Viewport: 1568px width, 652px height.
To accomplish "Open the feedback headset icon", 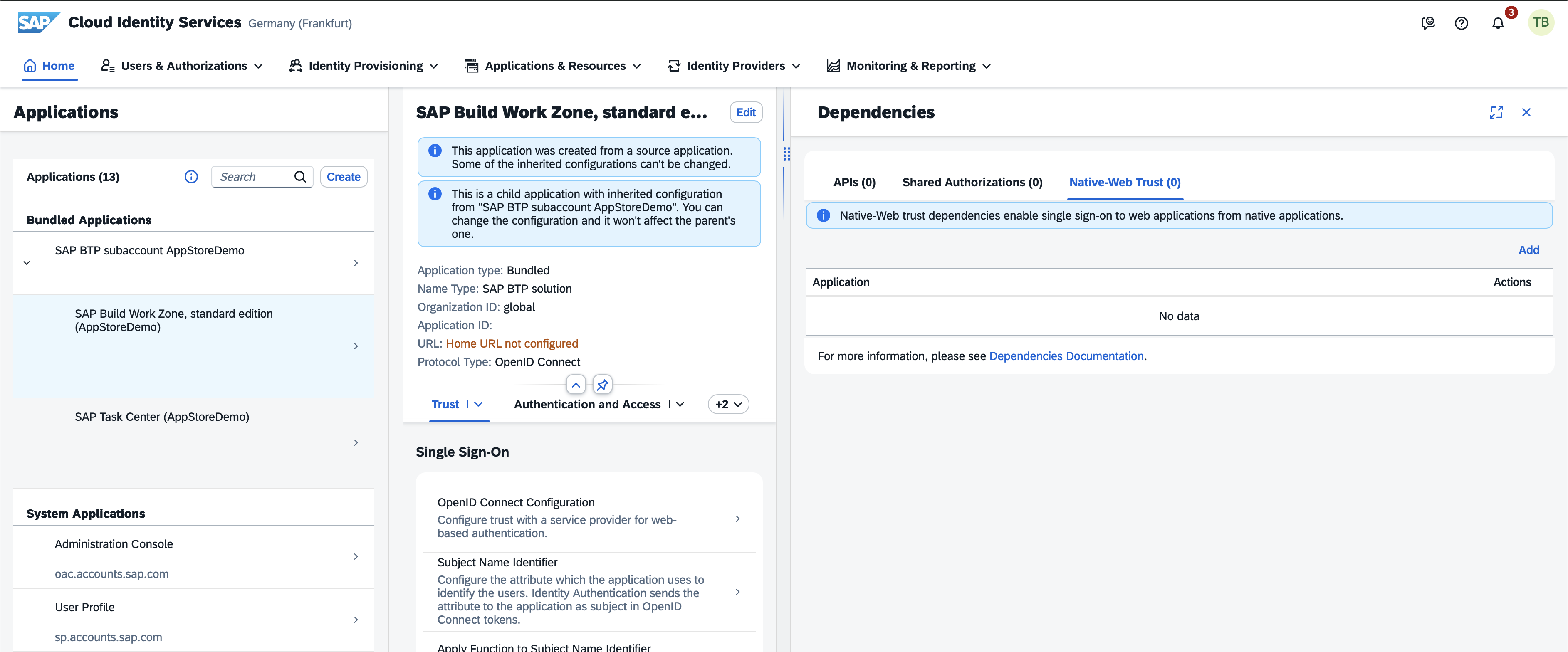I will pyautogui.click(x=1427, y=23).
